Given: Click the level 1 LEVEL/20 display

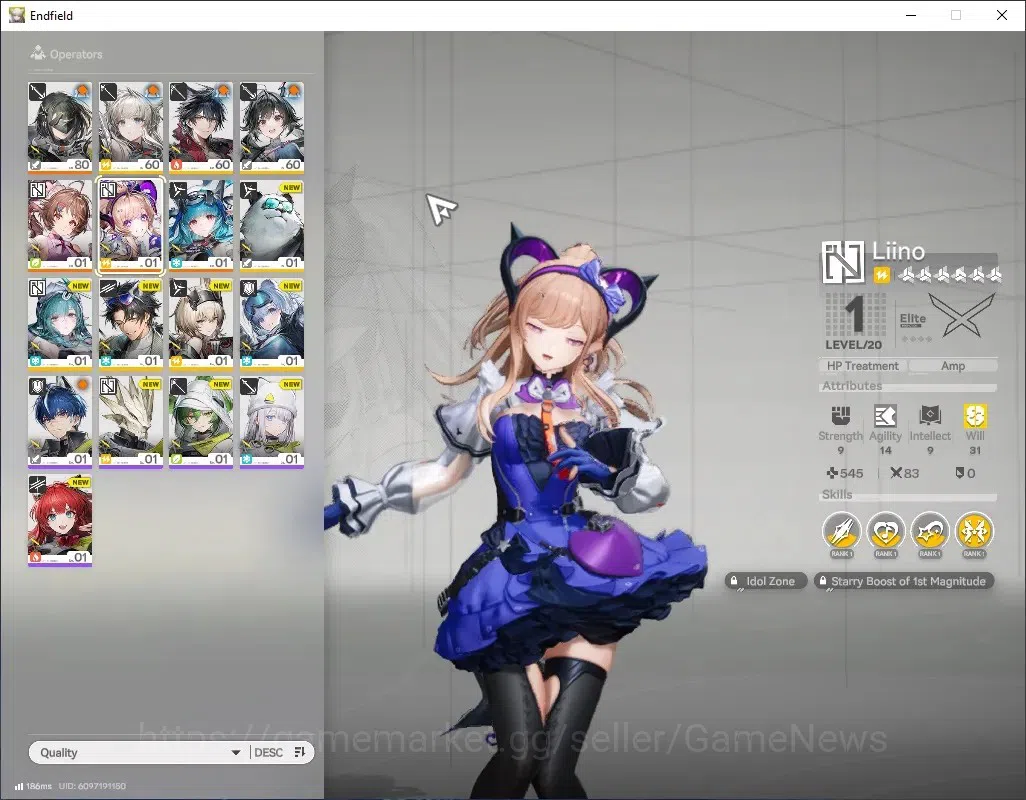Looking at the screenshot, I should (x=854, y=322).
